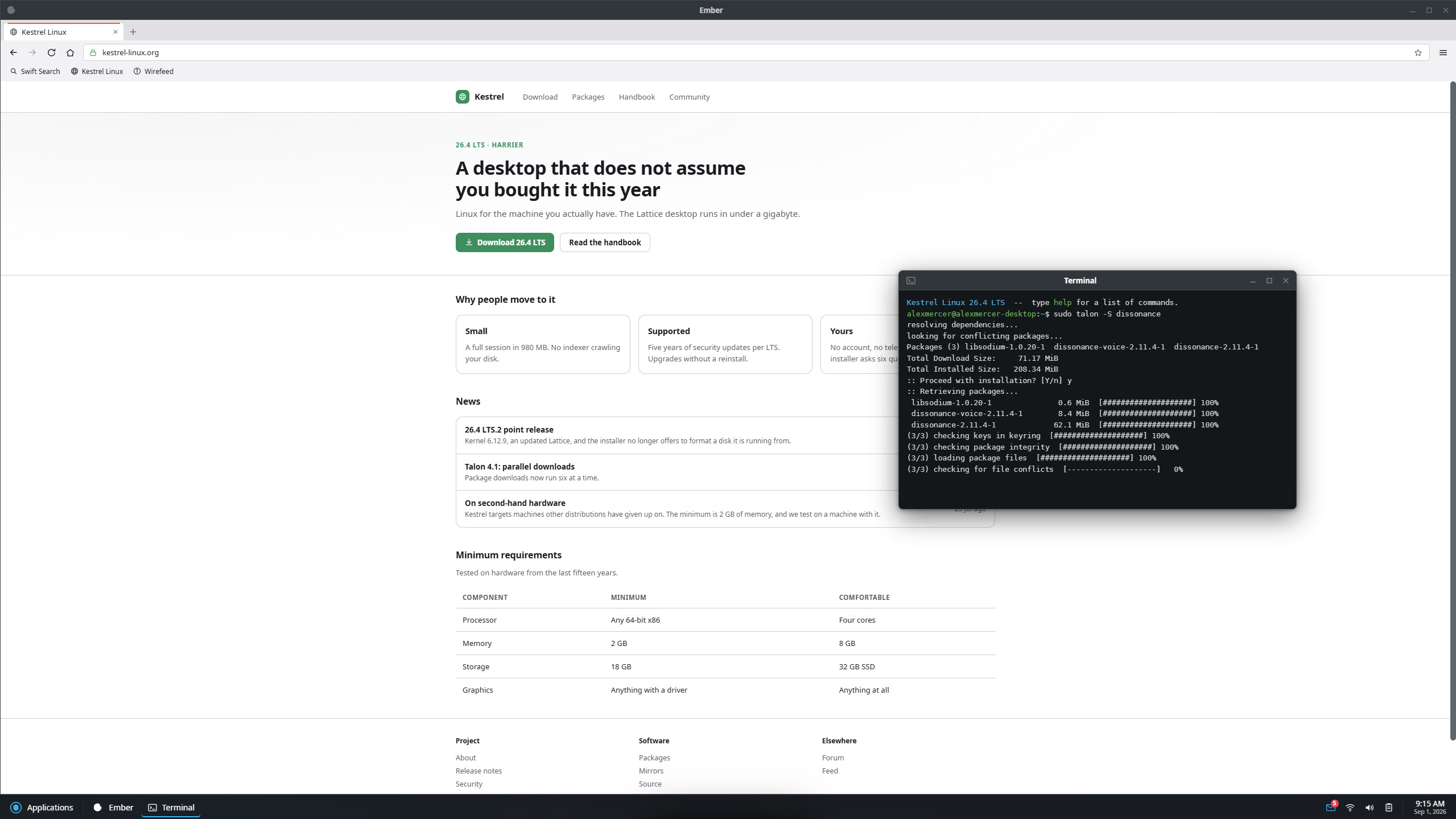Bookmark this page with the star icon

(1418, 52)
